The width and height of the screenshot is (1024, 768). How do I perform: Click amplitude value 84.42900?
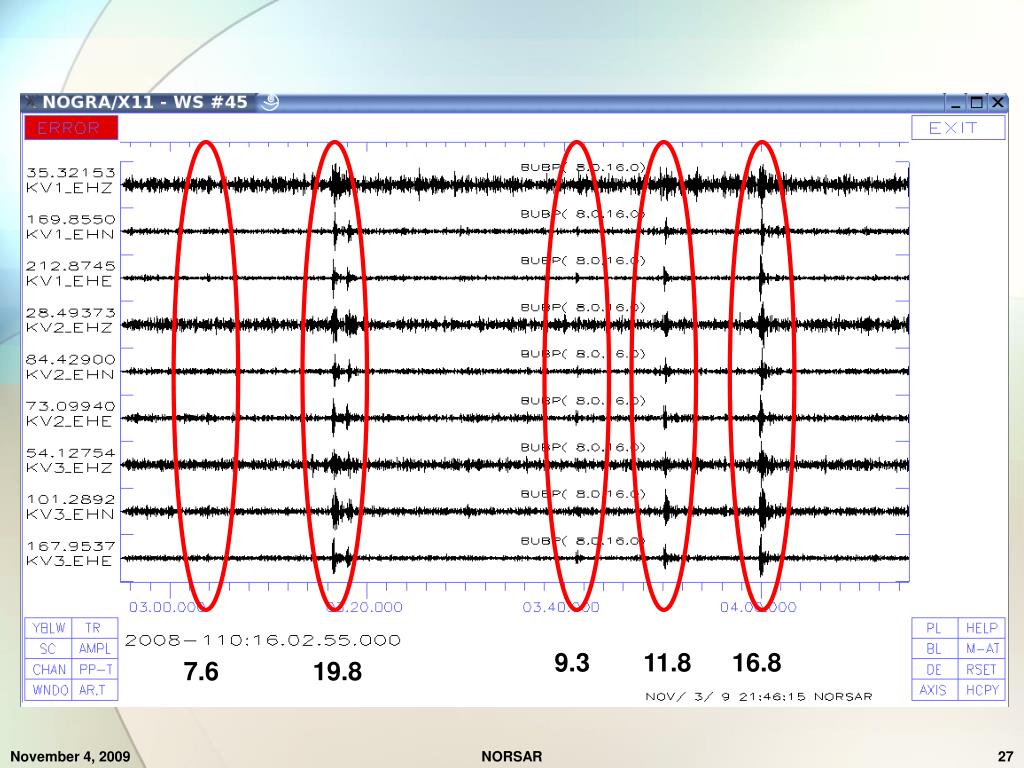pyautogui.click(x=71, y=359)
